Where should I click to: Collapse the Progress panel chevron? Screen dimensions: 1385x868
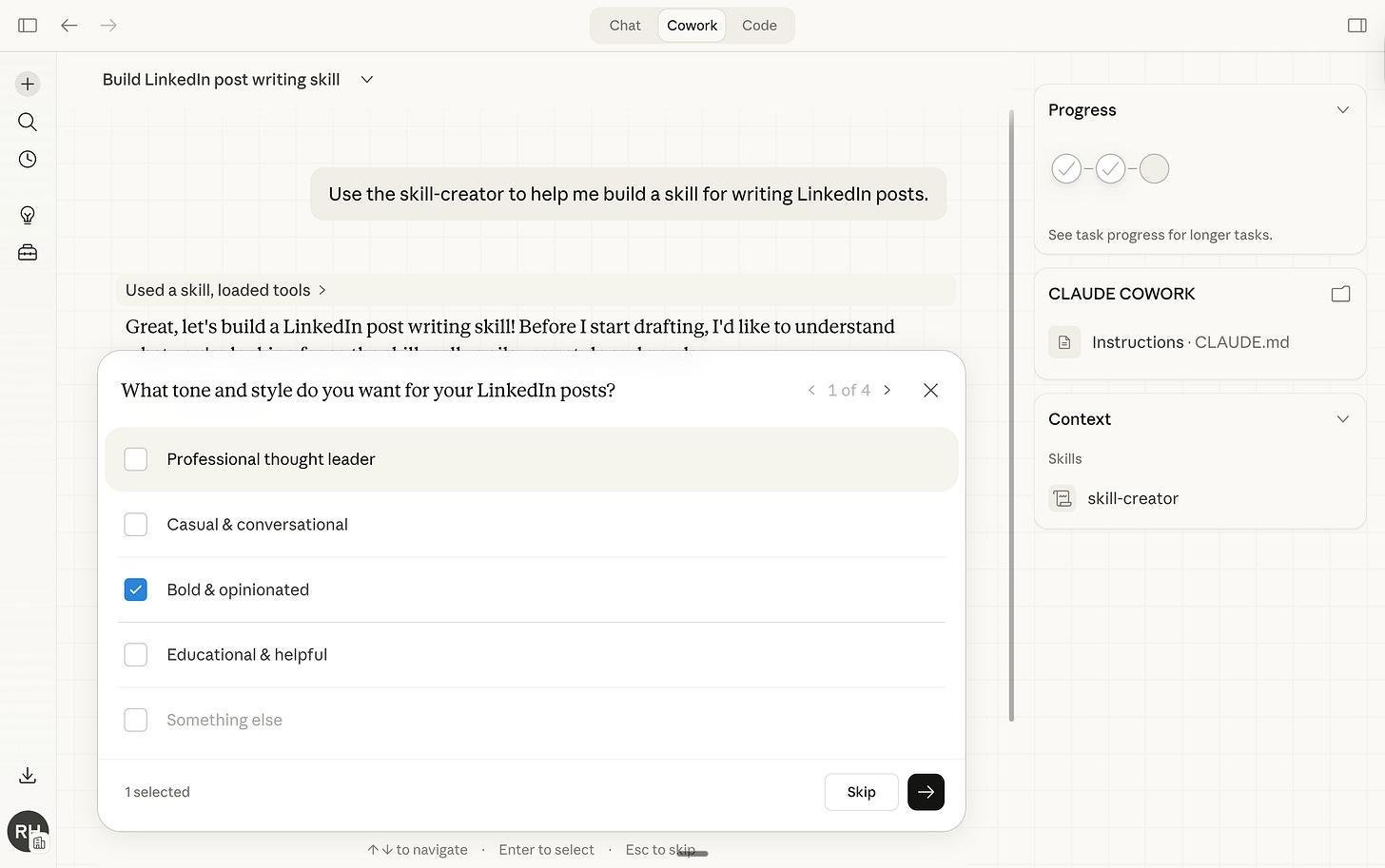click(1342, 110)
